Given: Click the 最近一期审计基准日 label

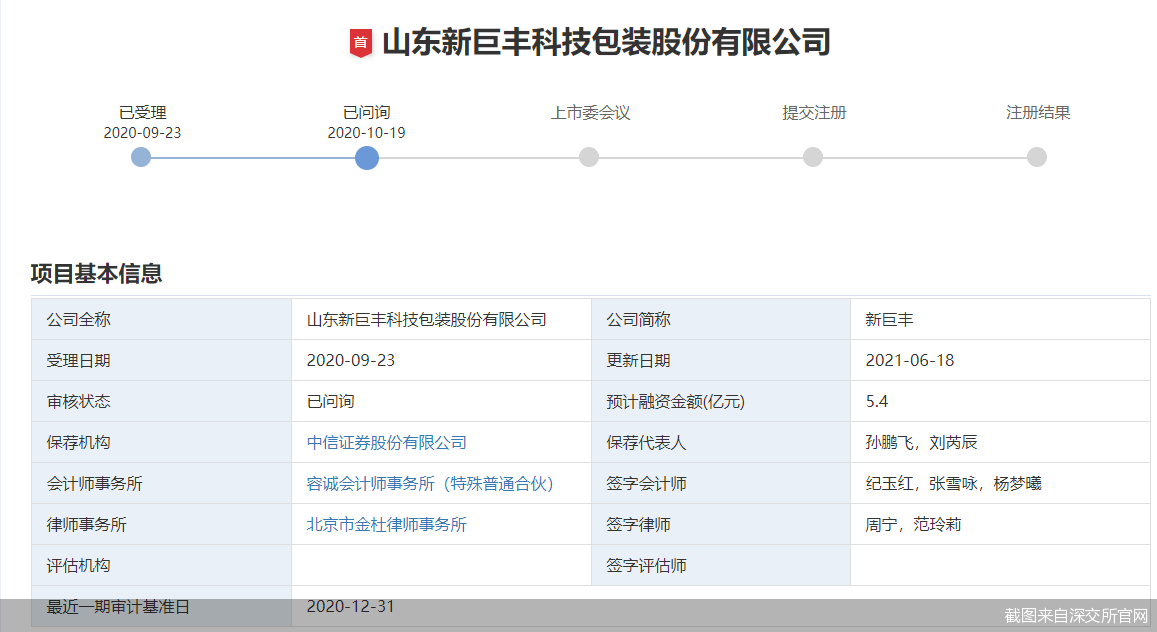Looking at the screenshot, I should (x=118, y=607).
